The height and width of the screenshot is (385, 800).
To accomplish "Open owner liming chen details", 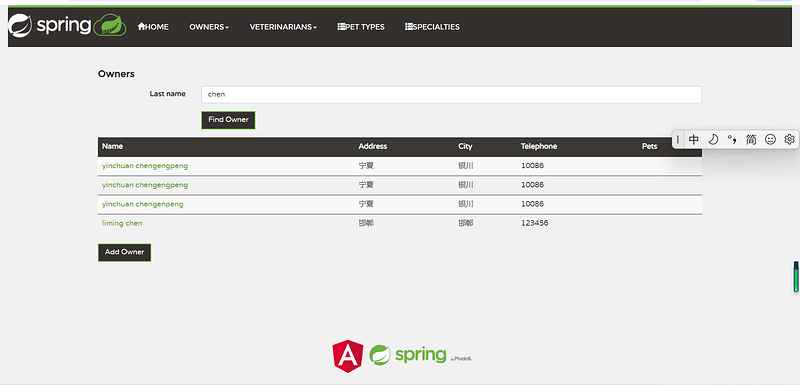I will [x=122, y=223].
